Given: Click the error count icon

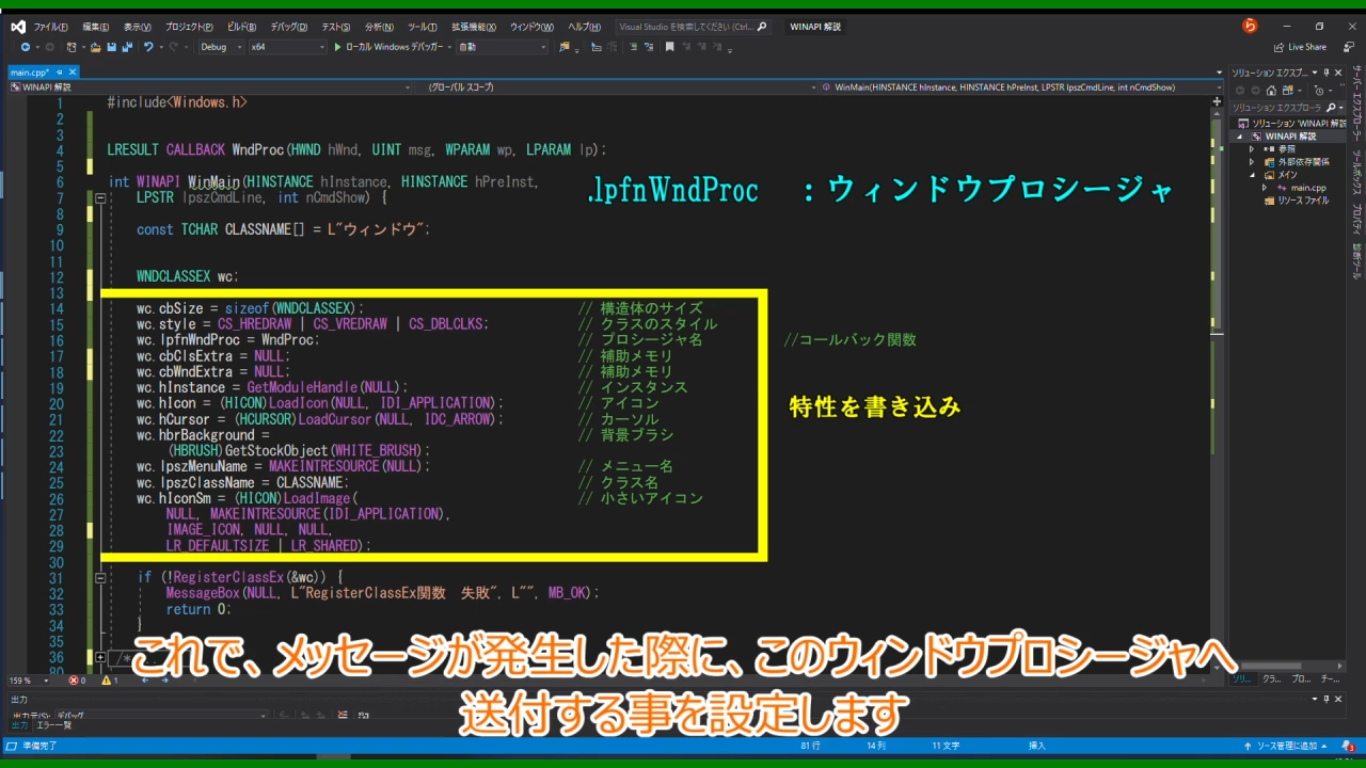Looking at the screenshot, I should pyautogui.click(x=75, y=680).
